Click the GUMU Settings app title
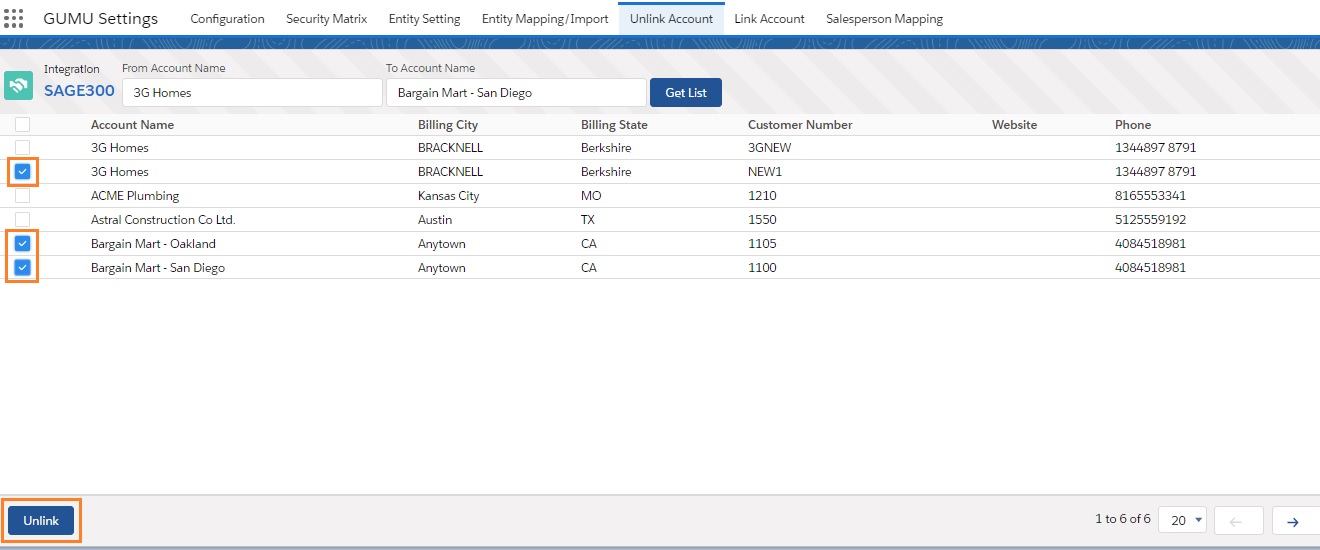 point(100,19)
